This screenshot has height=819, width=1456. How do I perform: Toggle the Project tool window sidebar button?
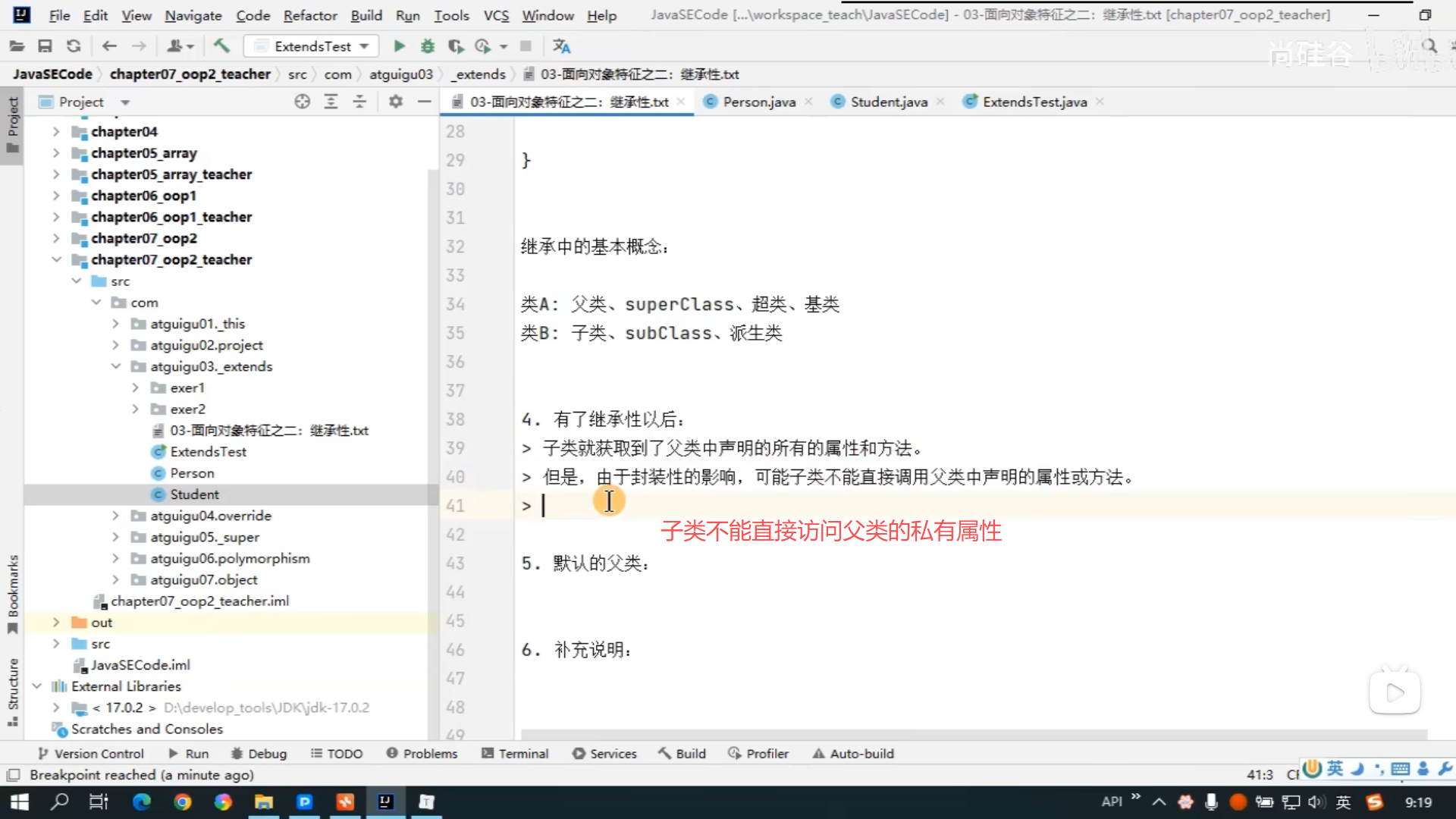click(12, 125)
